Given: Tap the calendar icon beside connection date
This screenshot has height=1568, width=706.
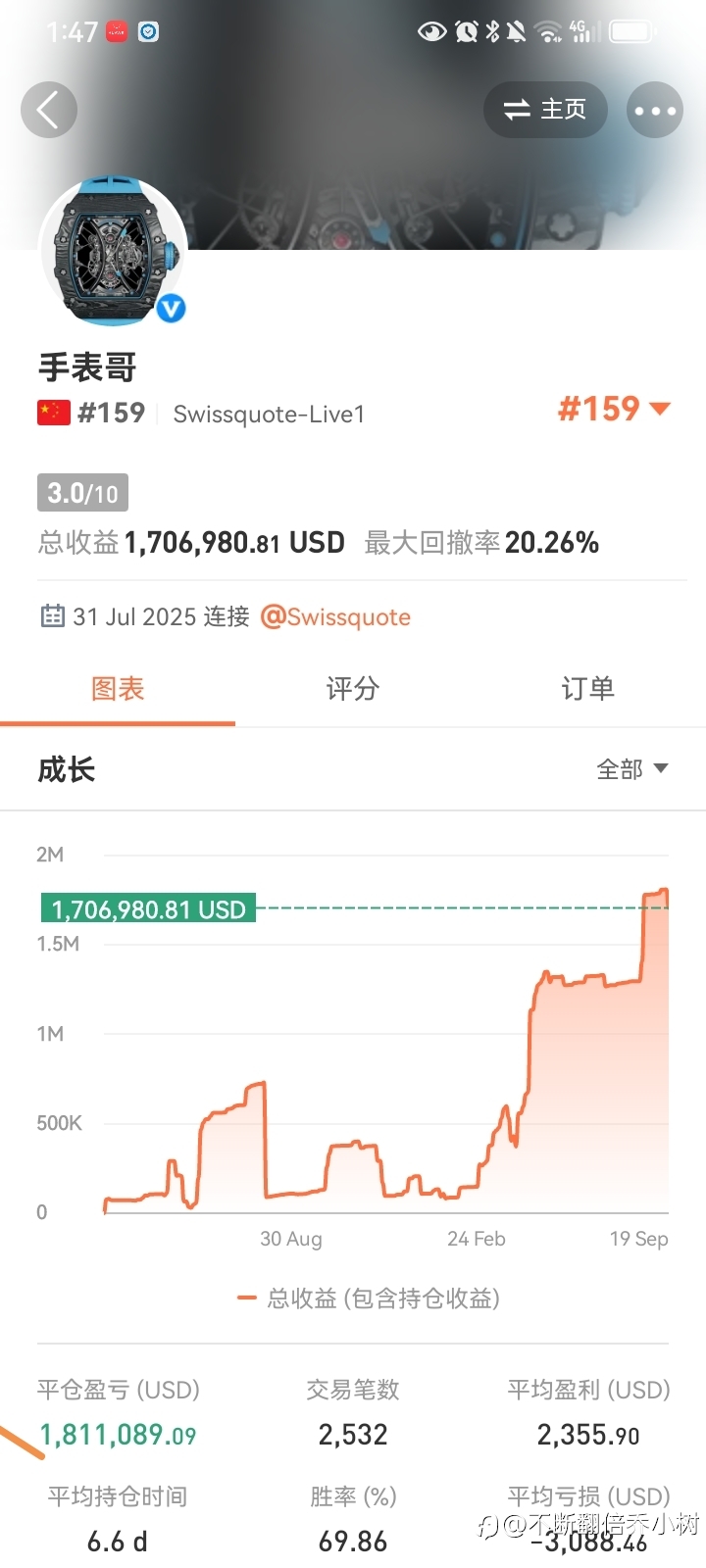Looking at the screenshot, I should (52, 616).
